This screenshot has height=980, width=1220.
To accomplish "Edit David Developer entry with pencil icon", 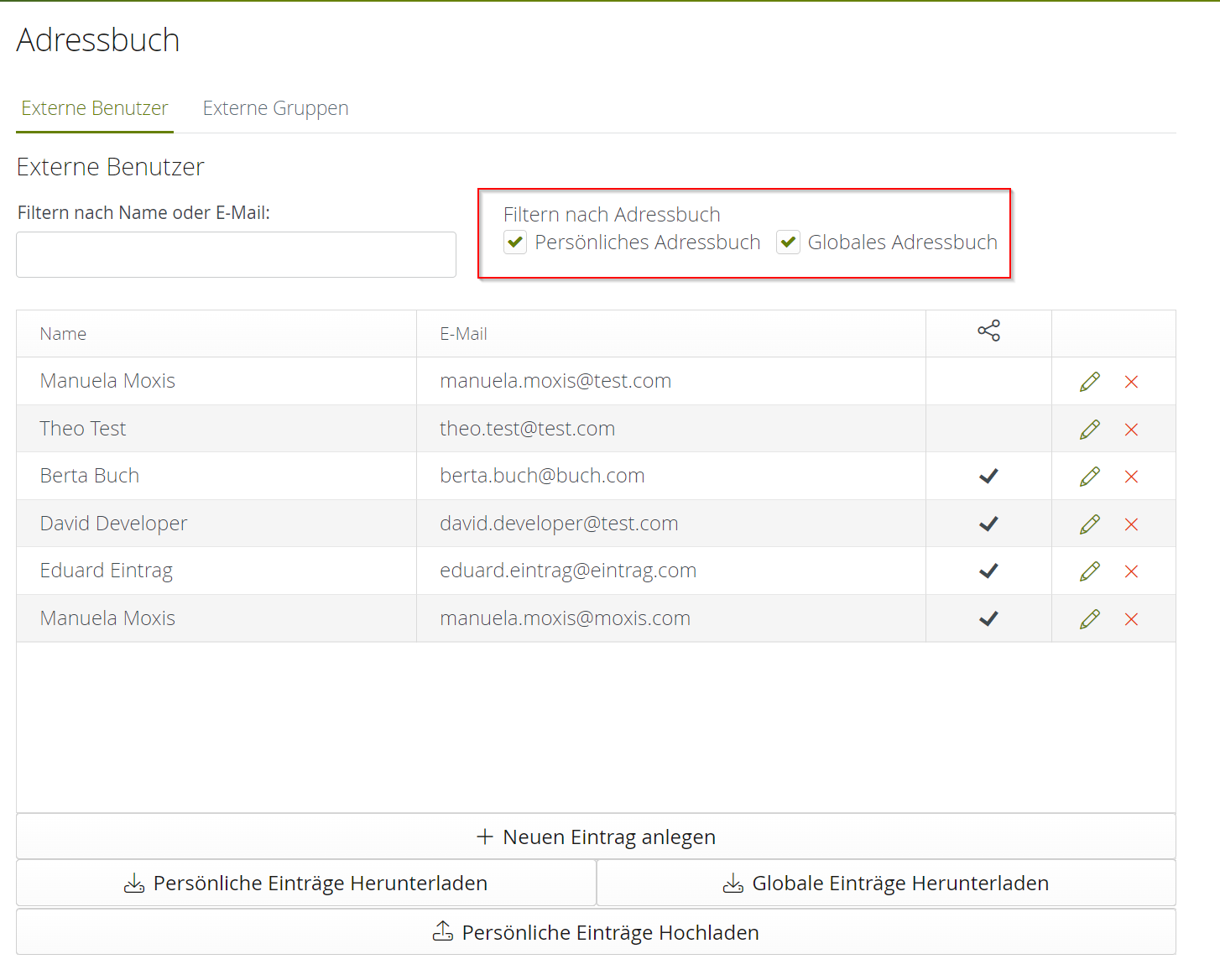I will [x=1089, y=524].
